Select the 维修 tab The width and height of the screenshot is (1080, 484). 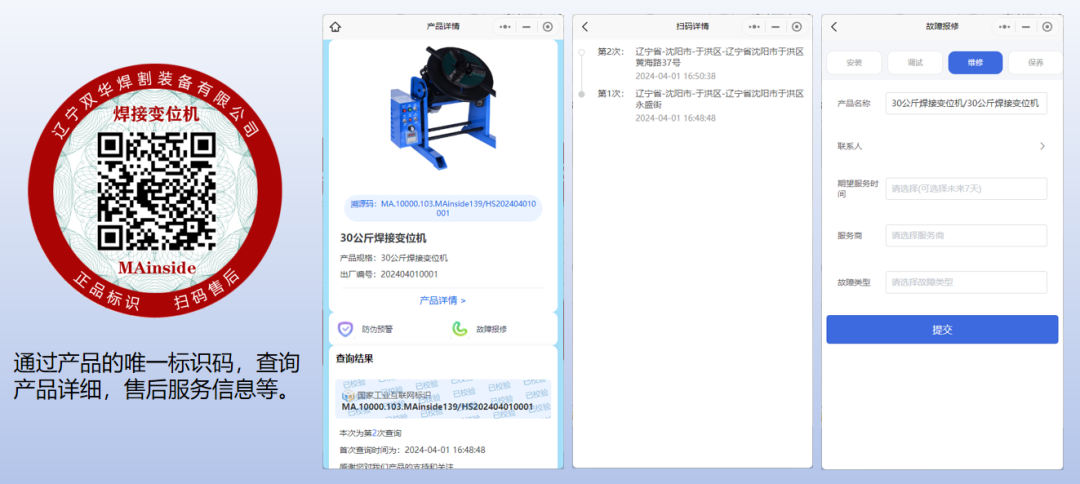975,63
